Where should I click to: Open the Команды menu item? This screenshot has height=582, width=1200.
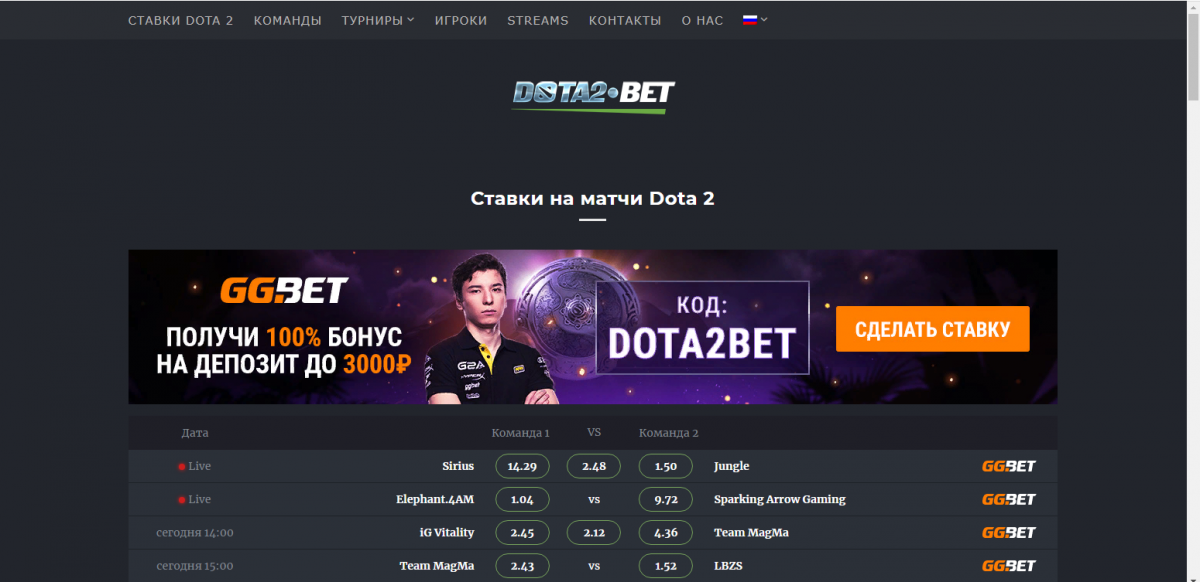[288, 20]
